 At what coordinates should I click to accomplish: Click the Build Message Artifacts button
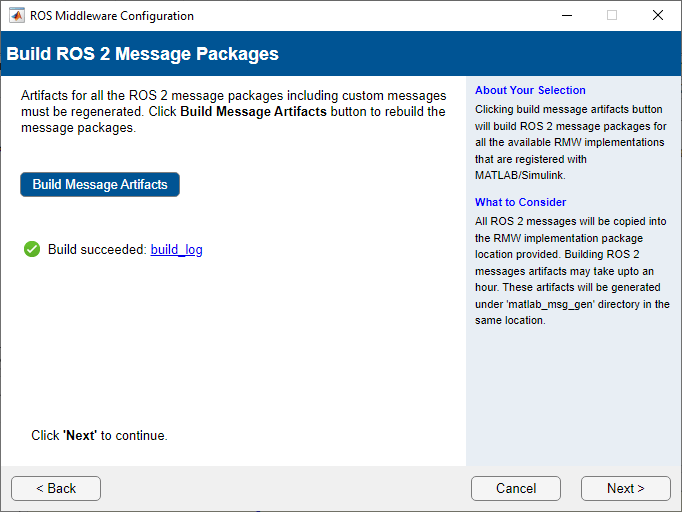click(100, 185)
